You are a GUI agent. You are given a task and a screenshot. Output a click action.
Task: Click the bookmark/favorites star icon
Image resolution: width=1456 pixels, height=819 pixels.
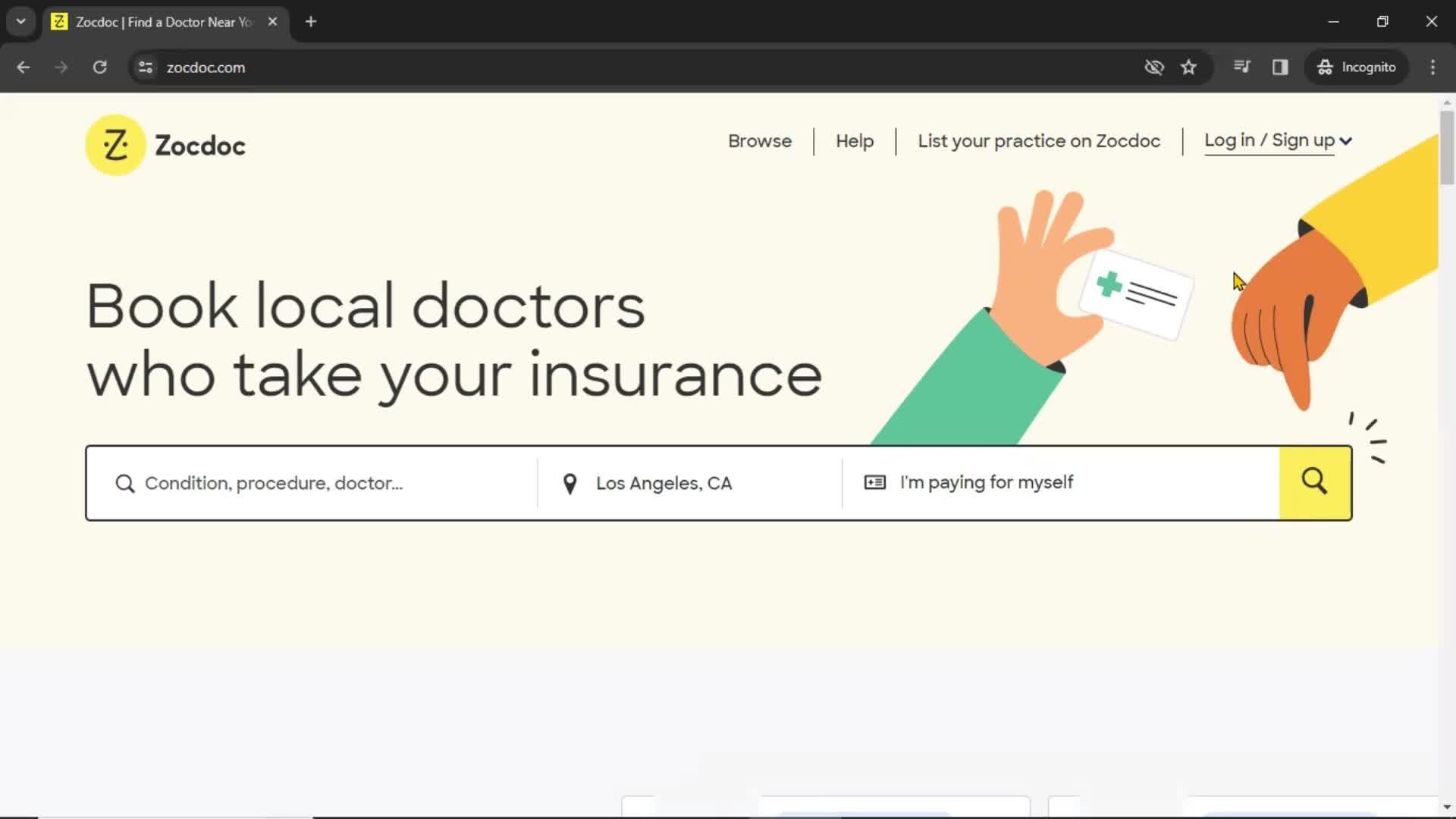pos(1189,67)
